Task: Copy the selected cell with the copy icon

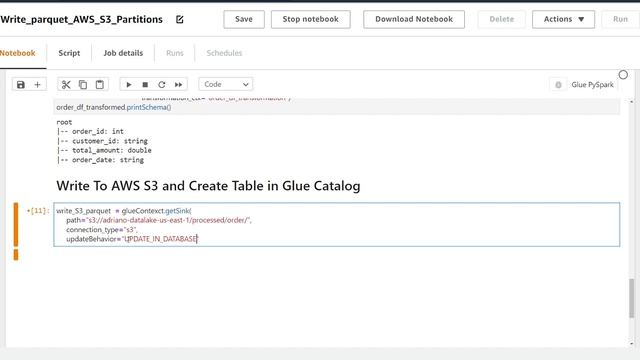Action: coord(83,84)
